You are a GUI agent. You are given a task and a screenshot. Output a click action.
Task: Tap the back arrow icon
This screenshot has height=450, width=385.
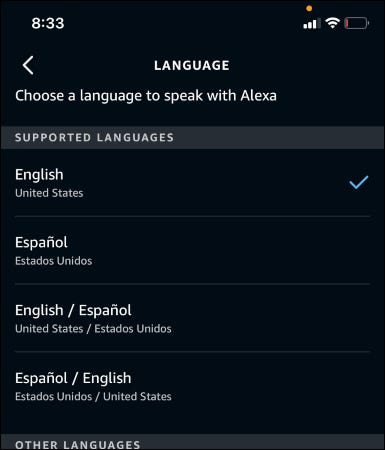(x=28, y=65)
